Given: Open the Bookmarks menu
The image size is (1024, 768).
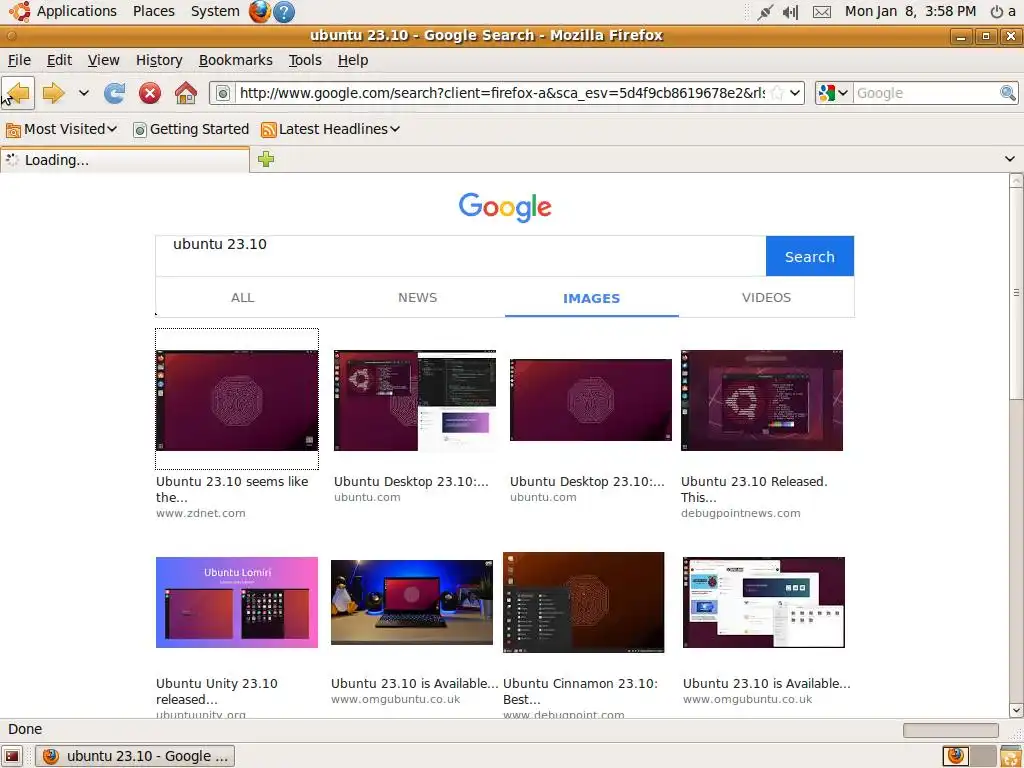Looking at the screenshot, I should click(236, 60).
